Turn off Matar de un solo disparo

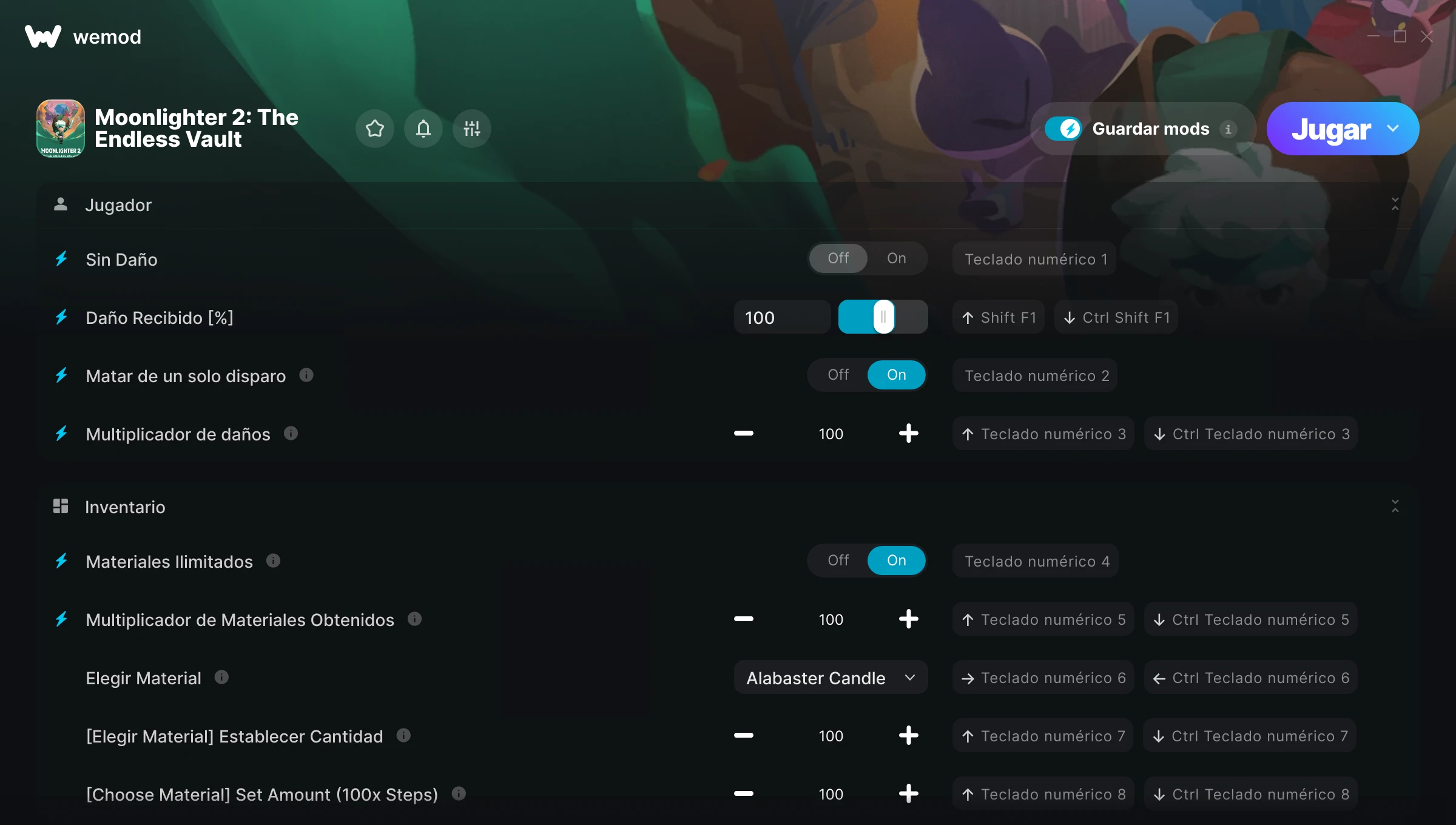point(838,375)
